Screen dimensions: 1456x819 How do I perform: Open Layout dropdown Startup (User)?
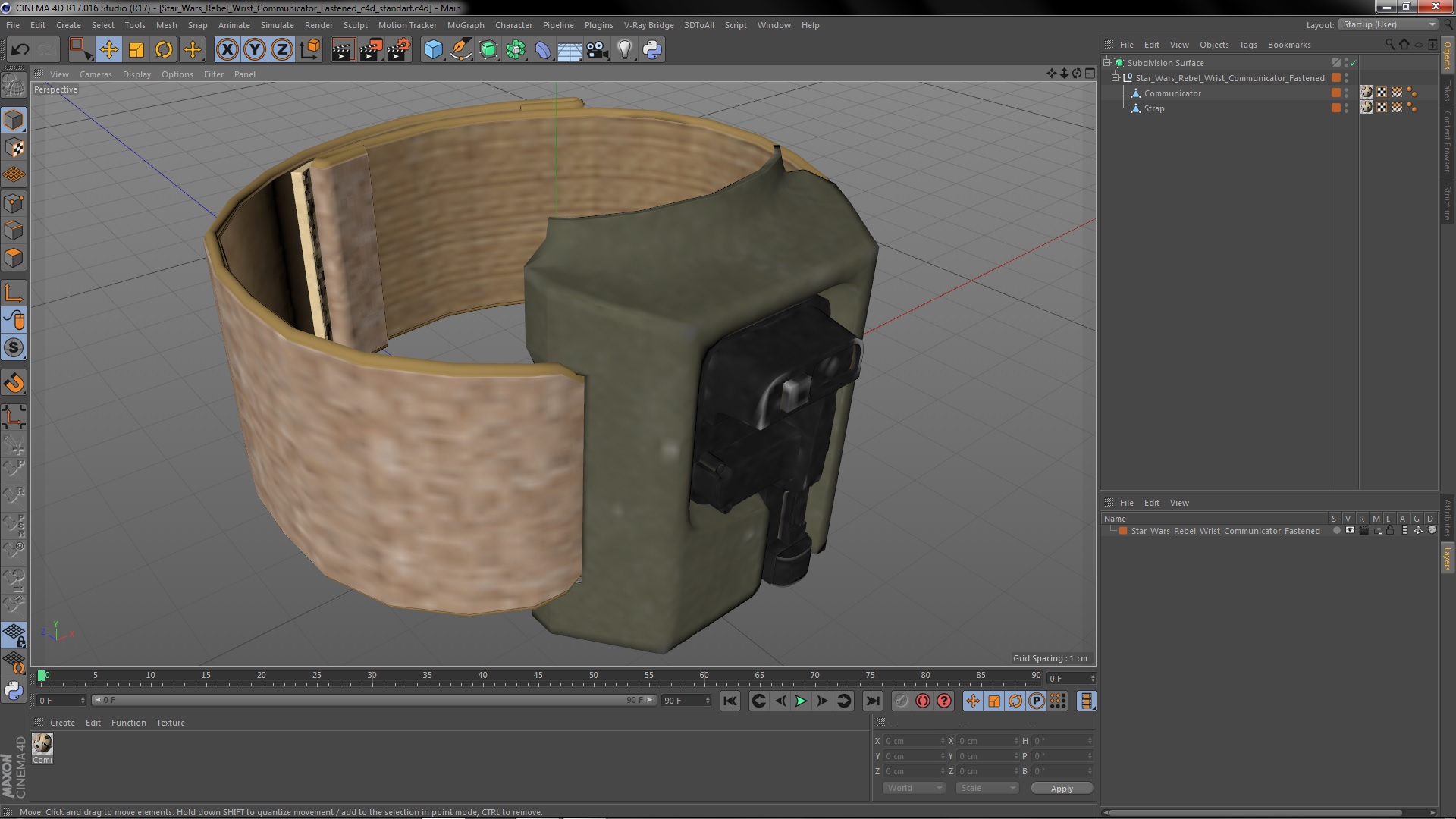(x=1389, y=25)
